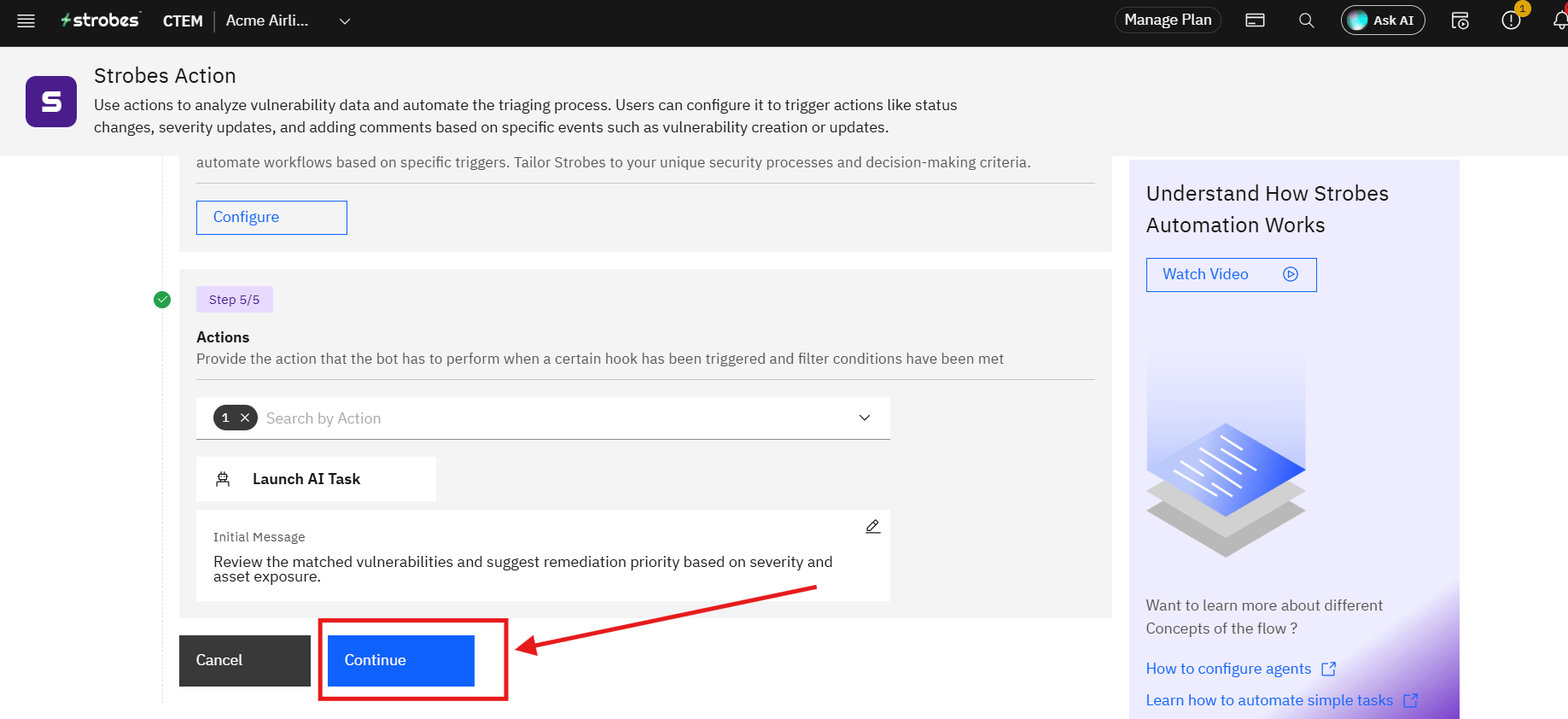Open the alert circle icon with badge
Image resolution: width=1568 pixels, height=719 pixels.
(x=1511, y=20)
